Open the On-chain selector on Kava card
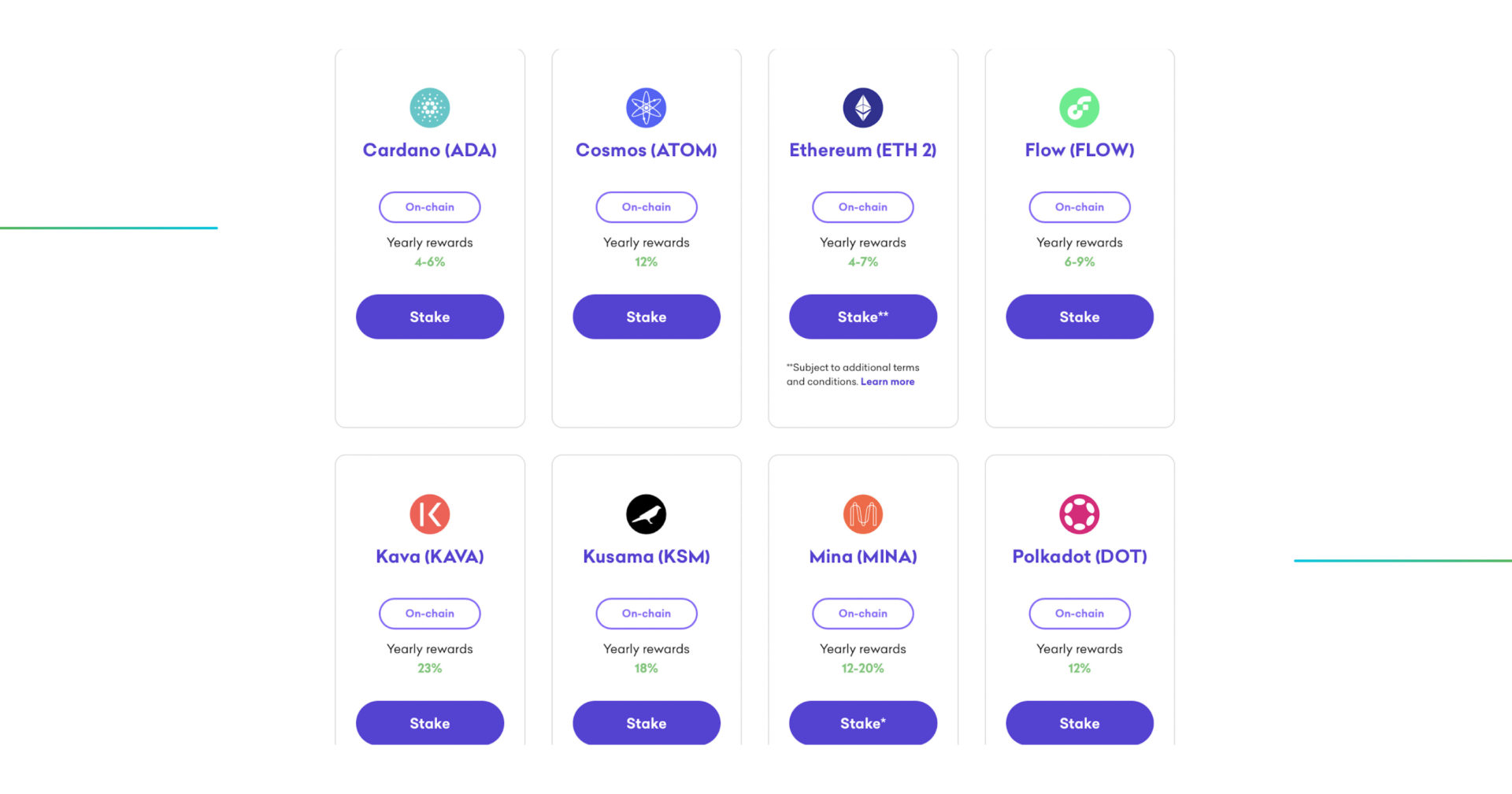The image size is (1512, 794). 429,614
